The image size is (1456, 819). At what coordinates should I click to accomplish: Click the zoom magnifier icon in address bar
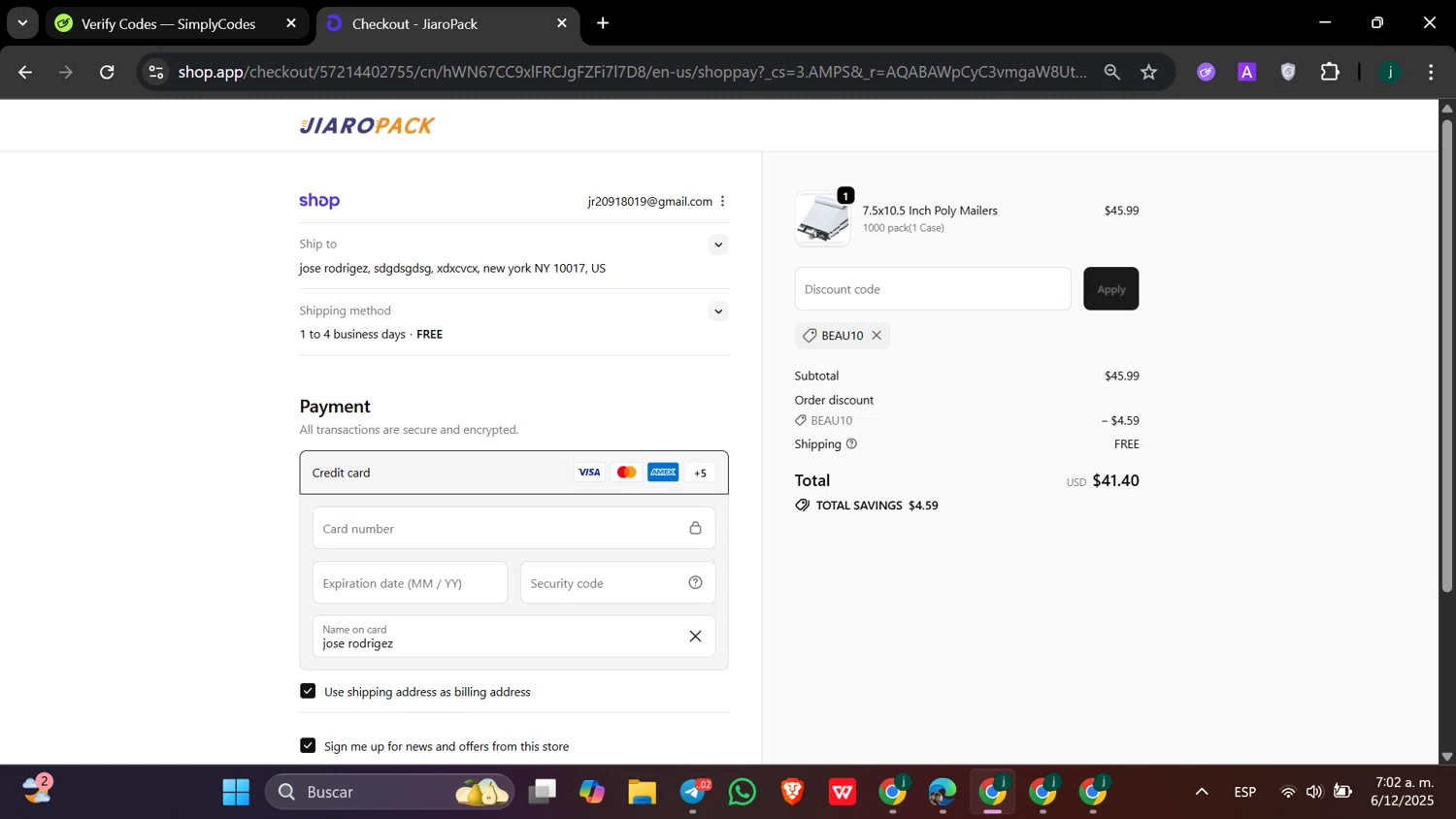click(1111, 72)
